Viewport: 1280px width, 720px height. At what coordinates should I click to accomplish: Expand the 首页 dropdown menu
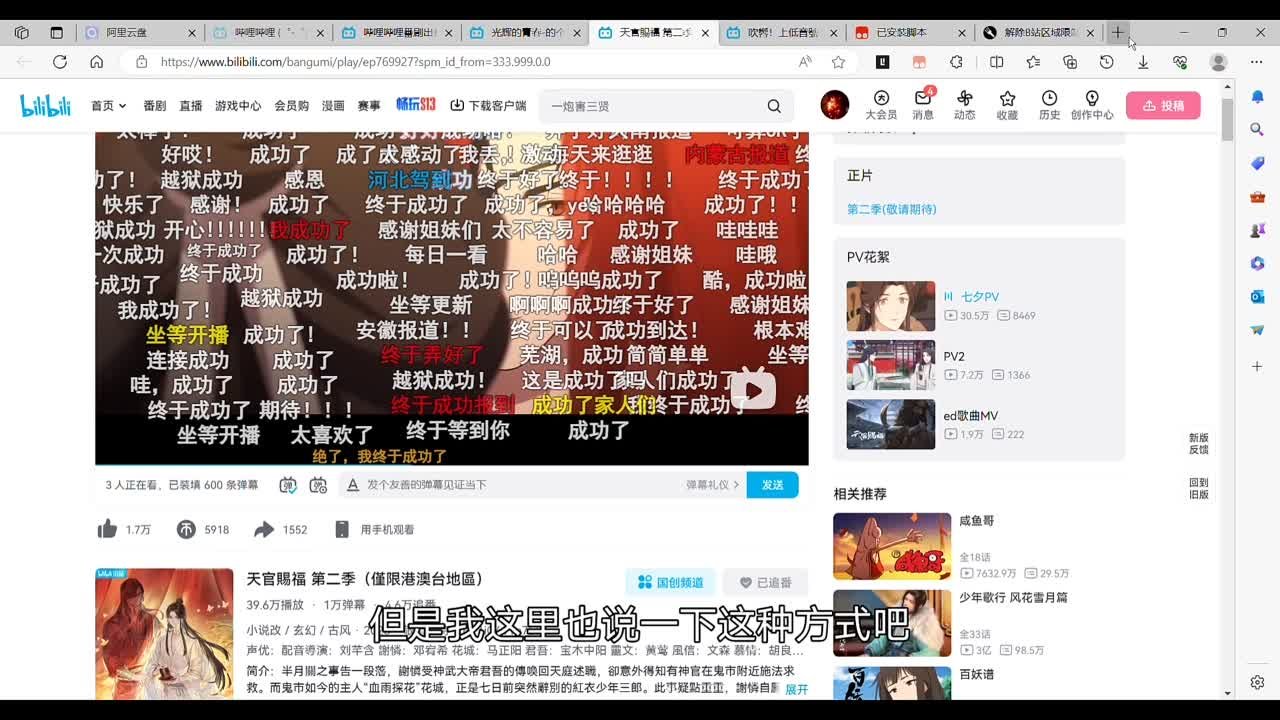(x=109, y=106)
